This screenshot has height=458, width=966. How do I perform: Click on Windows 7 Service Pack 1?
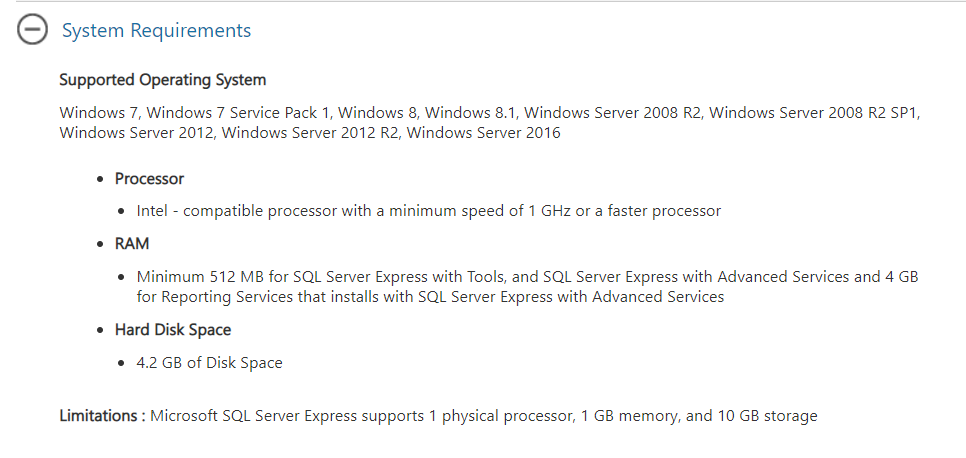coord(238,113)
